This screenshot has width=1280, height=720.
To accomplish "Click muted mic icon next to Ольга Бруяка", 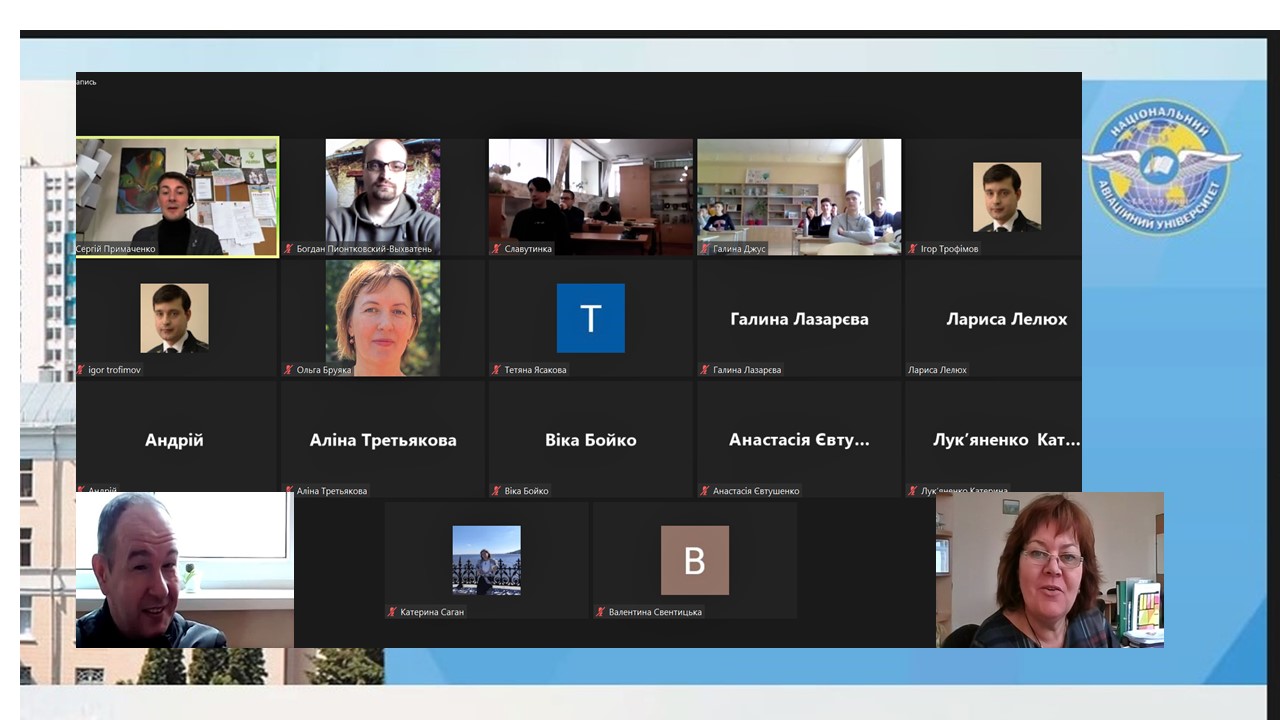I will tap(288, 370).
